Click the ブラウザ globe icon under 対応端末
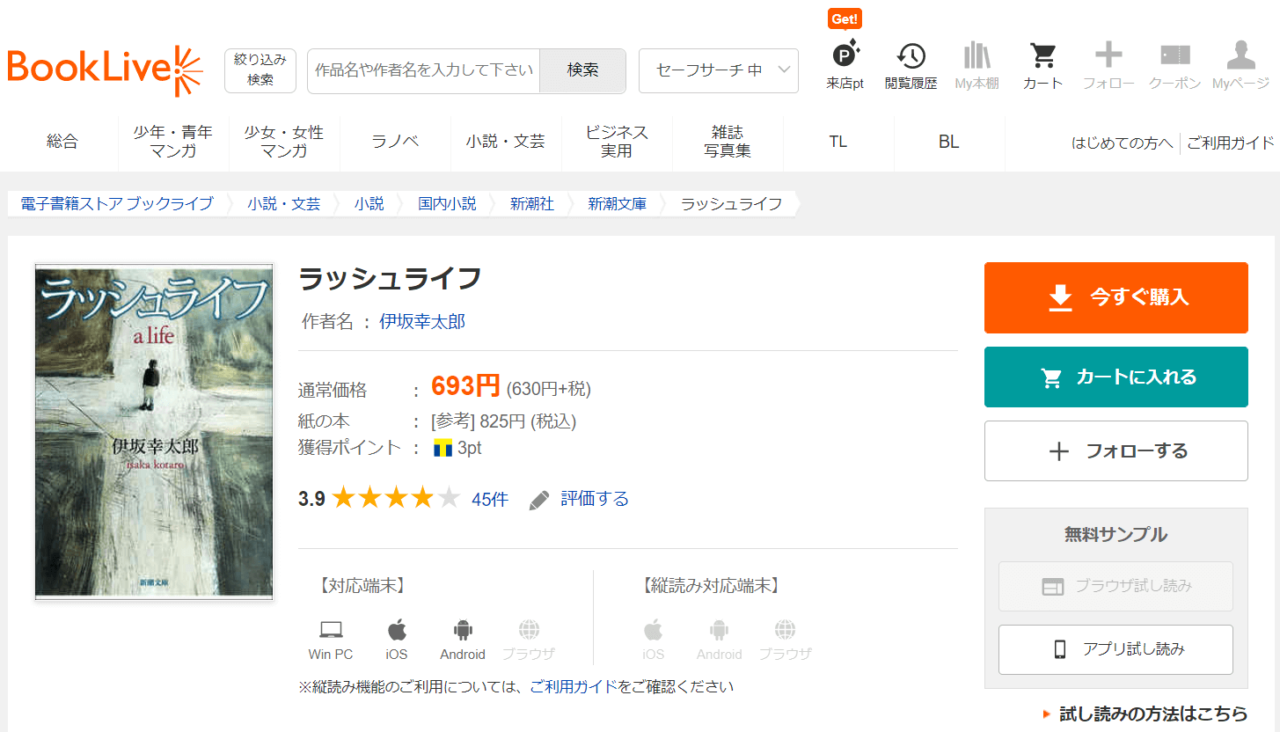 (529, 630)
